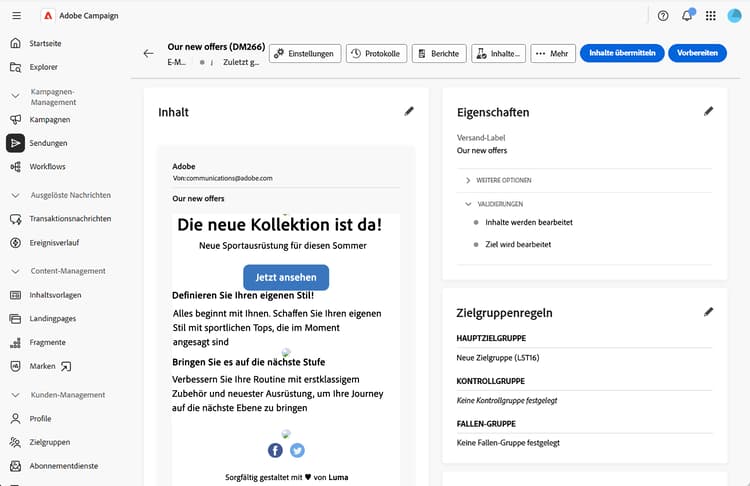Open the Mehr dropdown menu
This screenshot has height=486, width=750.
pyautogui.click(x=552, y=54)
